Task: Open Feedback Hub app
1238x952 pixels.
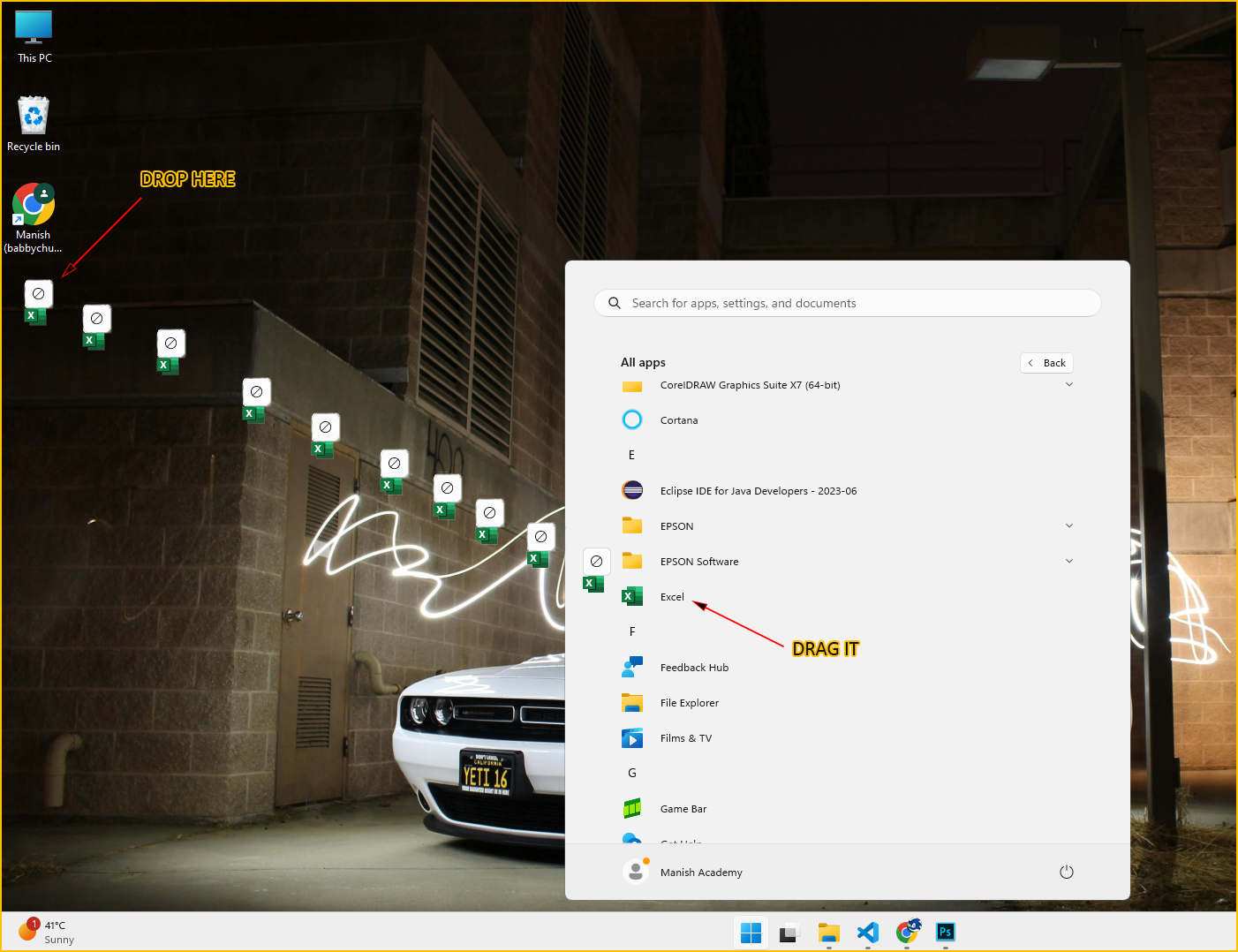Action: [694, 668]
